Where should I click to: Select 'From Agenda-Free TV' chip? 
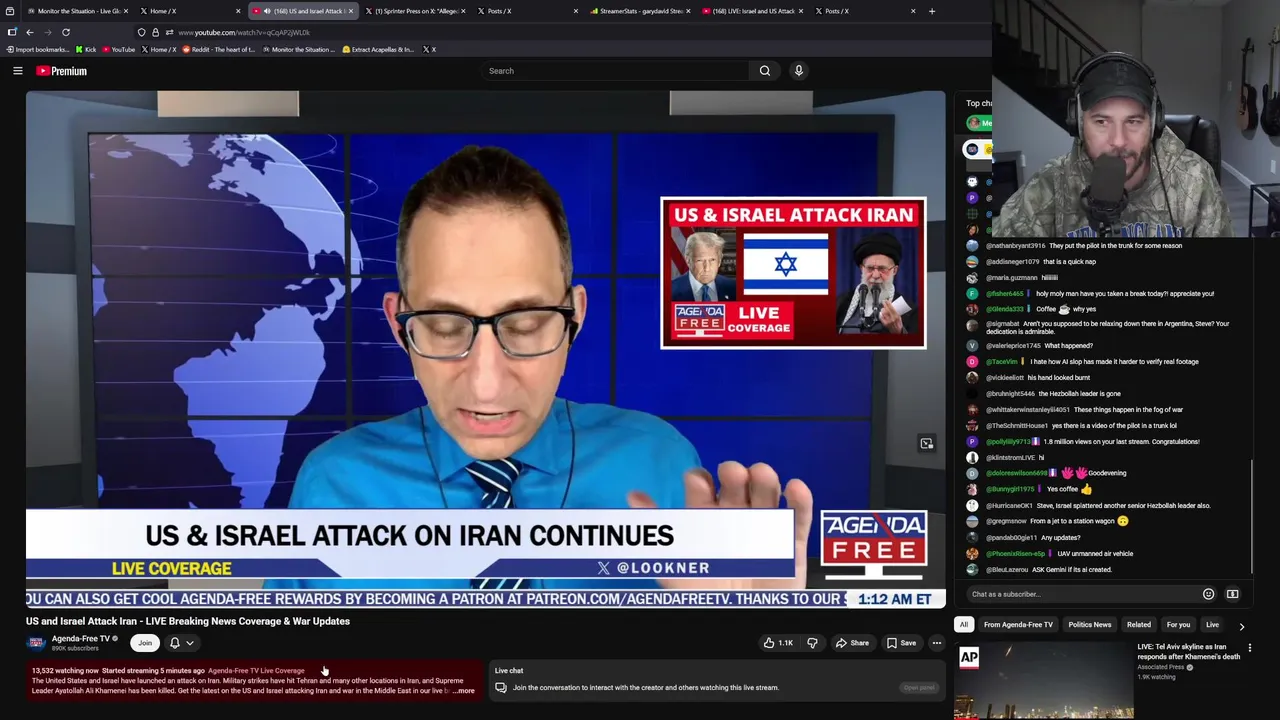[1018, 625]
